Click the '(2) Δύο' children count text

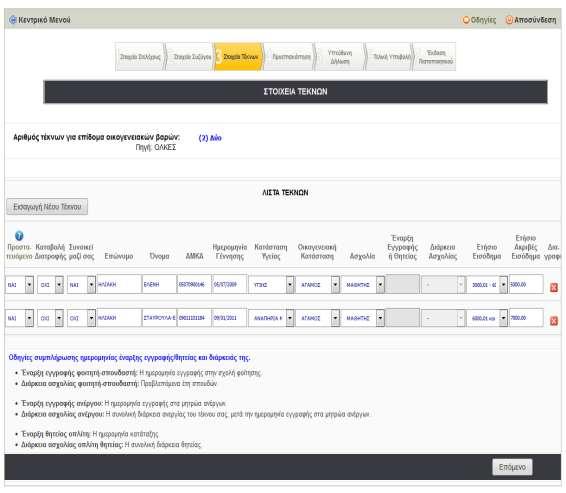210,138
